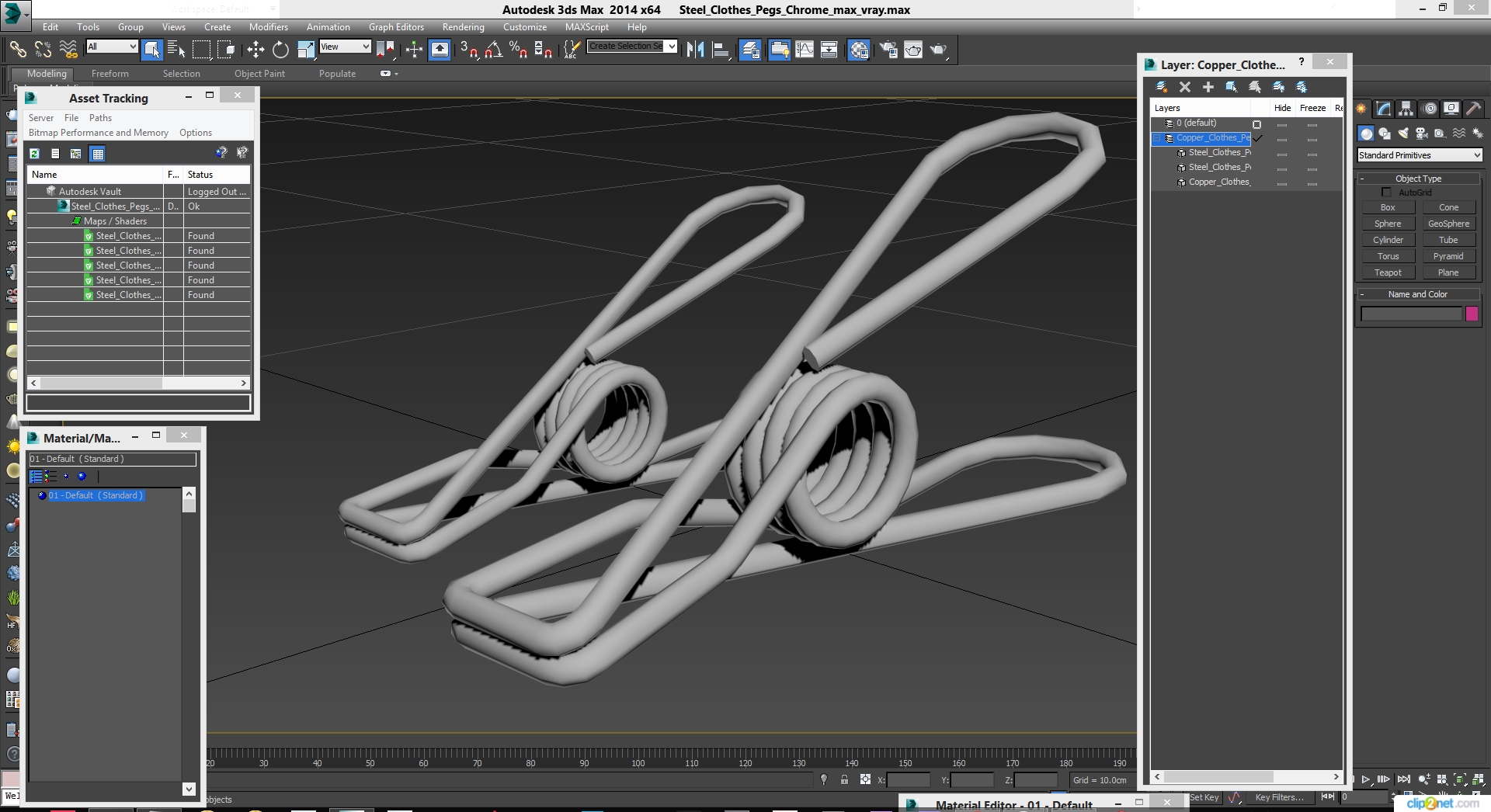Click the Render Production teapot icon

(939, 50)
